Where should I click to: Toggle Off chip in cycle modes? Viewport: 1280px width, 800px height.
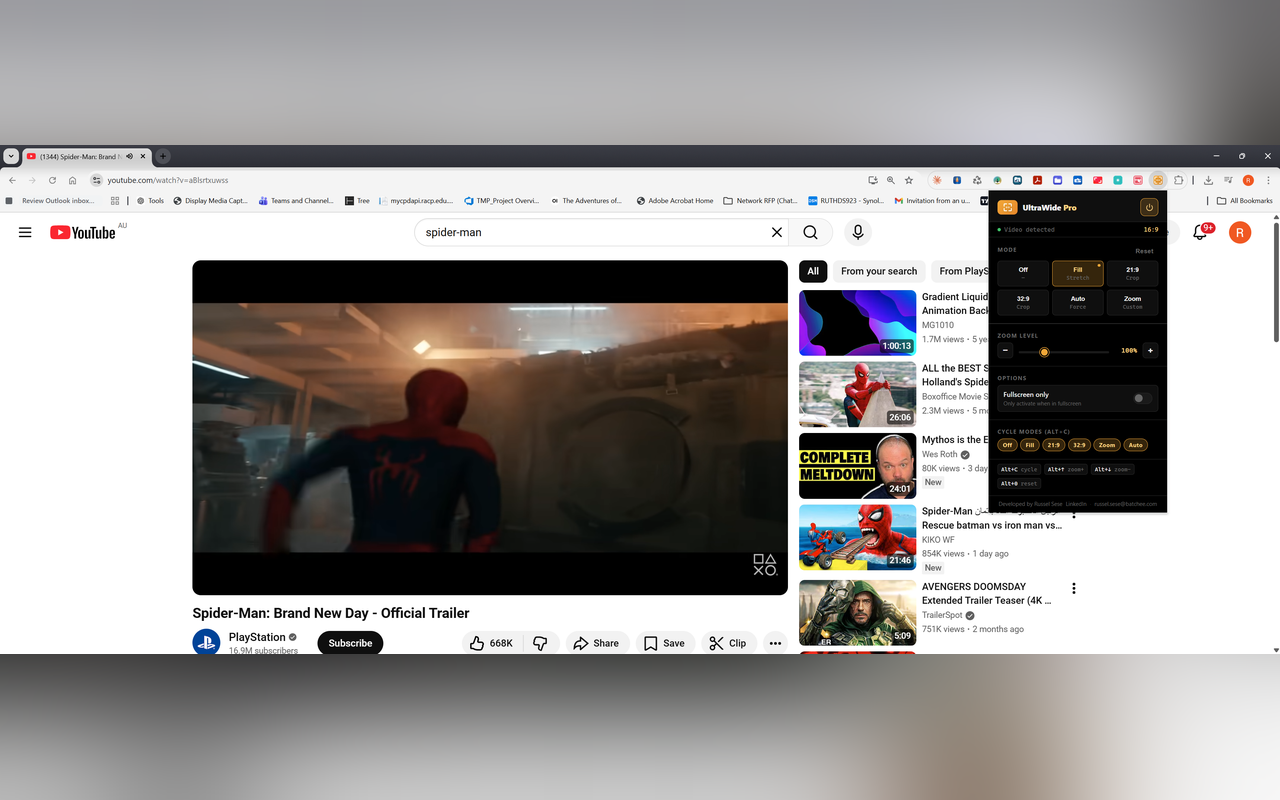(1007, 445)
